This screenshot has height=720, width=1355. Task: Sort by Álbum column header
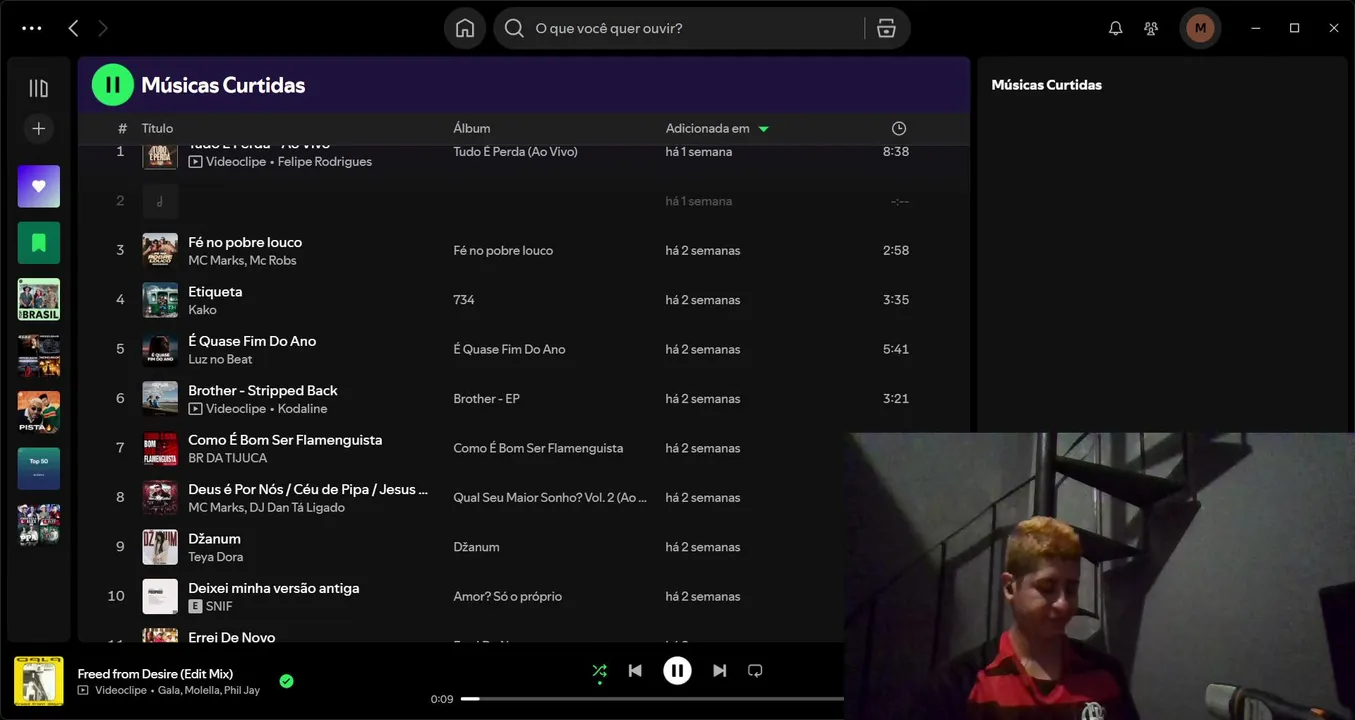tap(471, 128)
